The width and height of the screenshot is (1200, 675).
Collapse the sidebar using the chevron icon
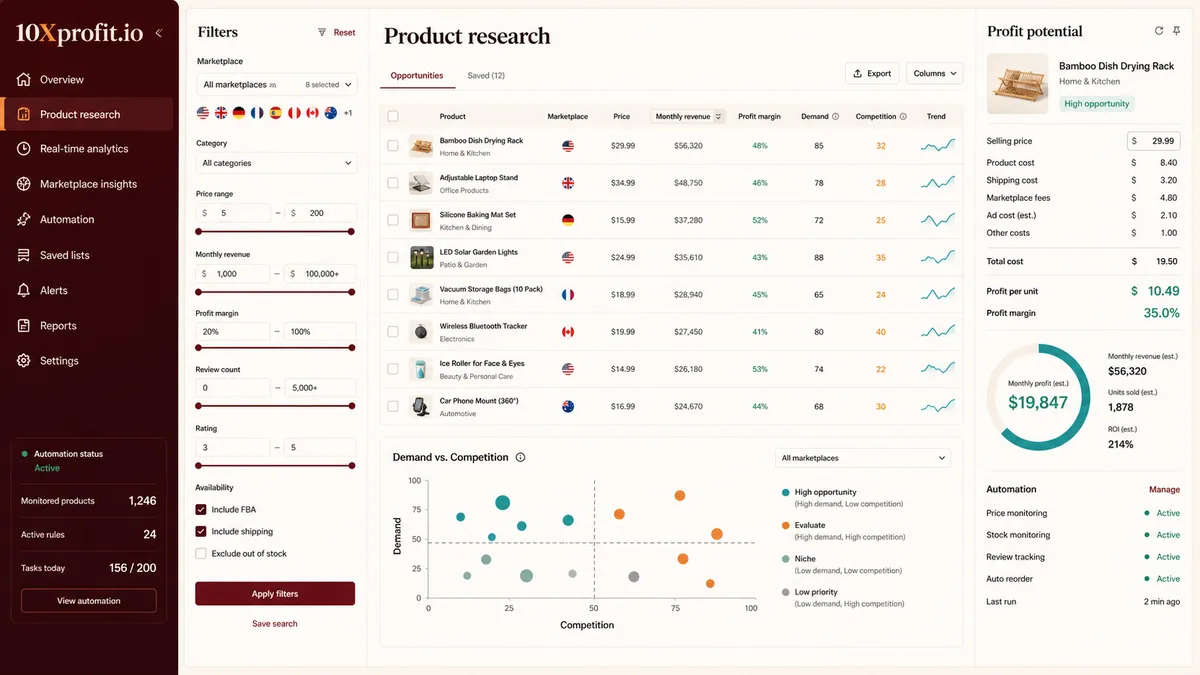click(158, 33)
